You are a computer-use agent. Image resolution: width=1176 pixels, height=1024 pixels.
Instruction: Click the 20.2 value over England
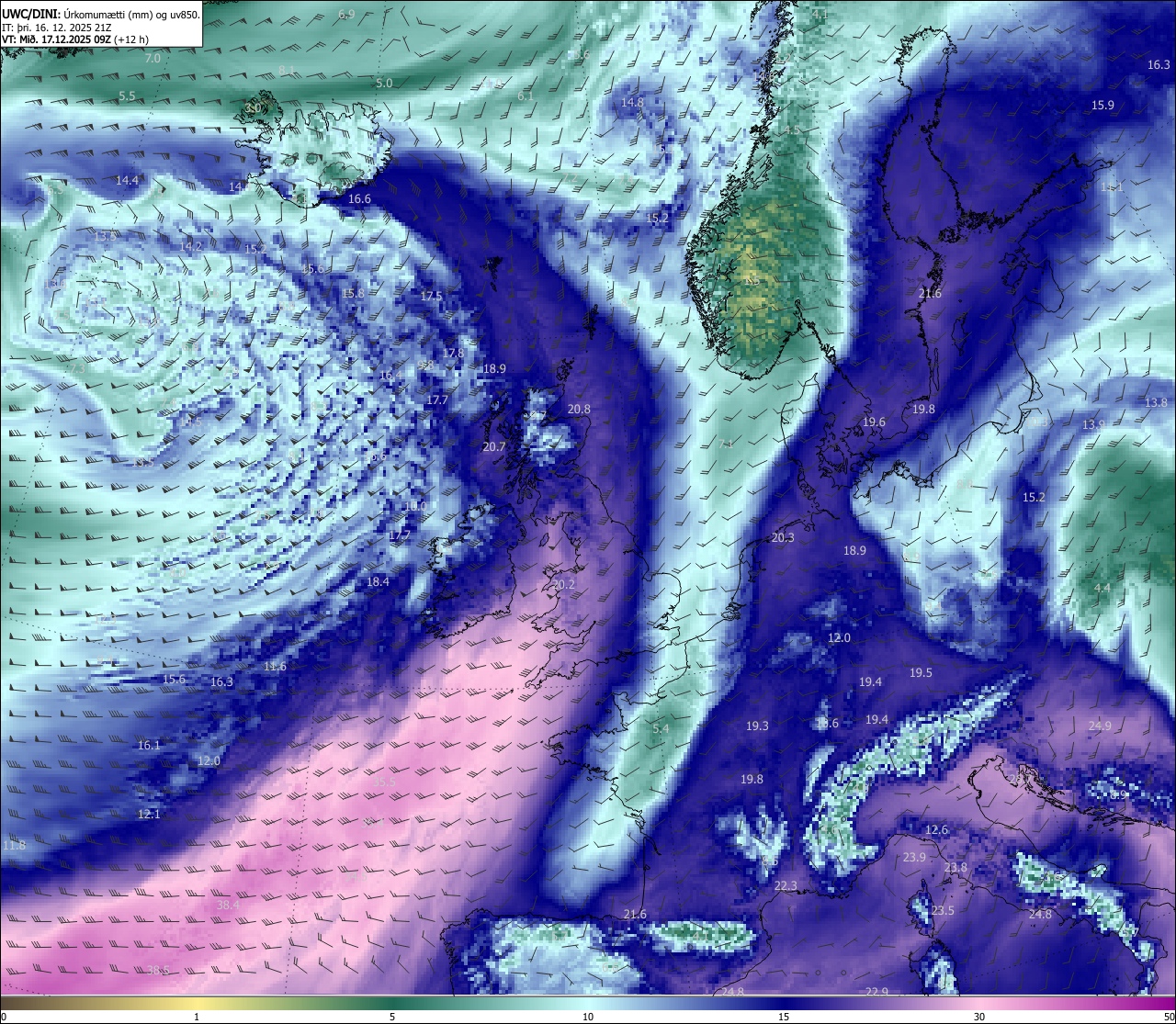[563, 585]
